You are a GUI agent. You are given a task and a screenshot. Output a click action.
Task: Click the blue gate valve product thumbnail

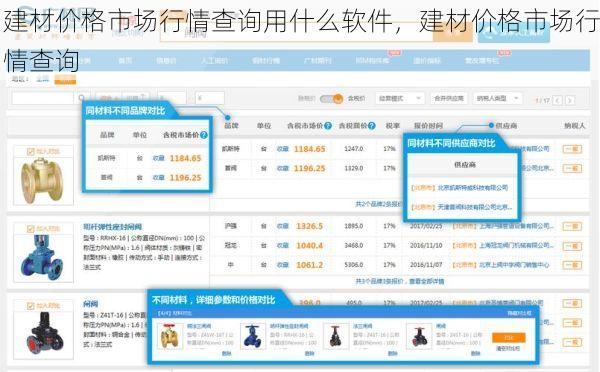[x=43, y=258]
